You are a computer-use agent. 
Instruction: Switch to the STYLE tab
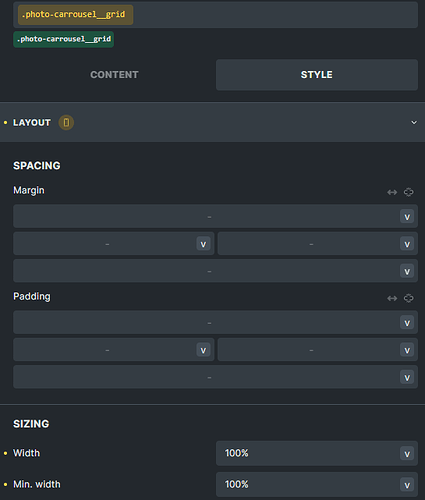317,75
